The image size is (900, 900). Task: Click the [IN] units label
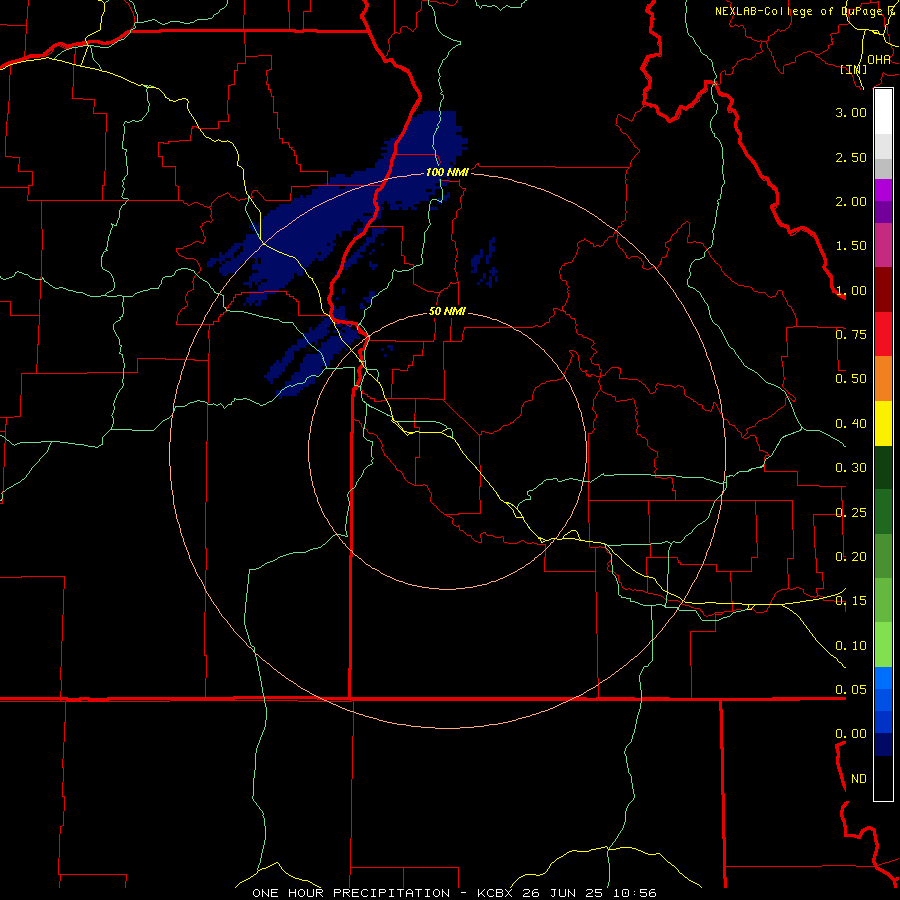point(854,69)
